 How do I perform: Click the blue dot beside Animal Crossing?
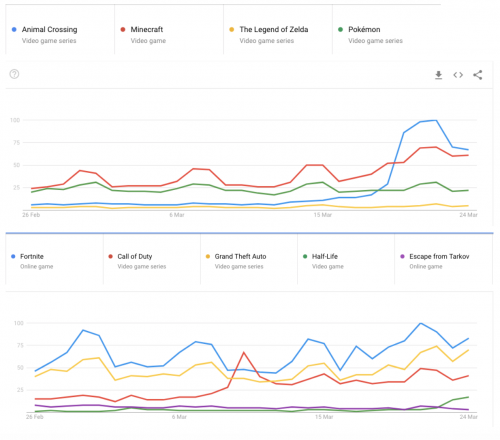14,29
